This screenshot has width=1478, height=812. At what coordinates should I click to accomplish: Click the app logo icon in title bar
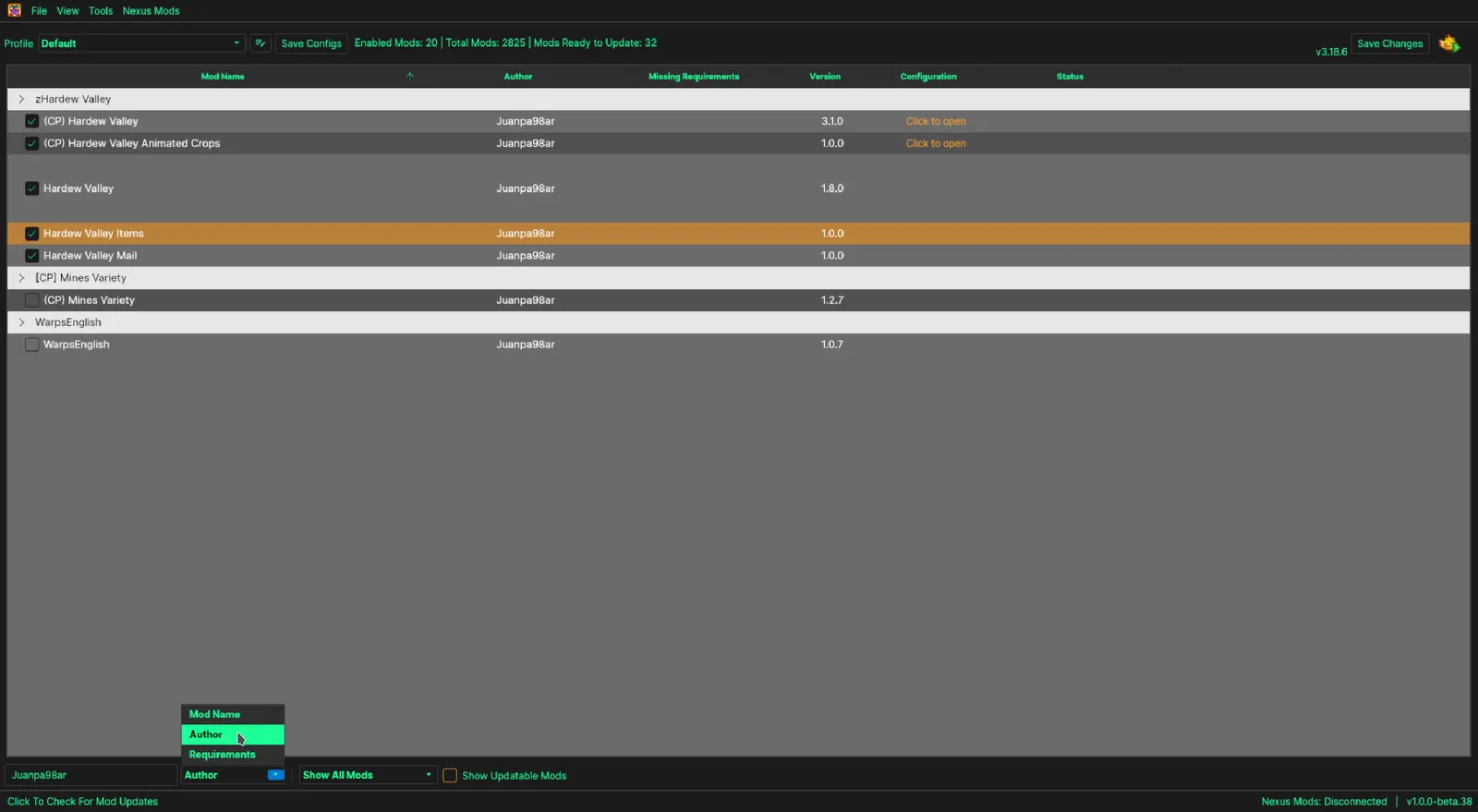click(14, 10)
